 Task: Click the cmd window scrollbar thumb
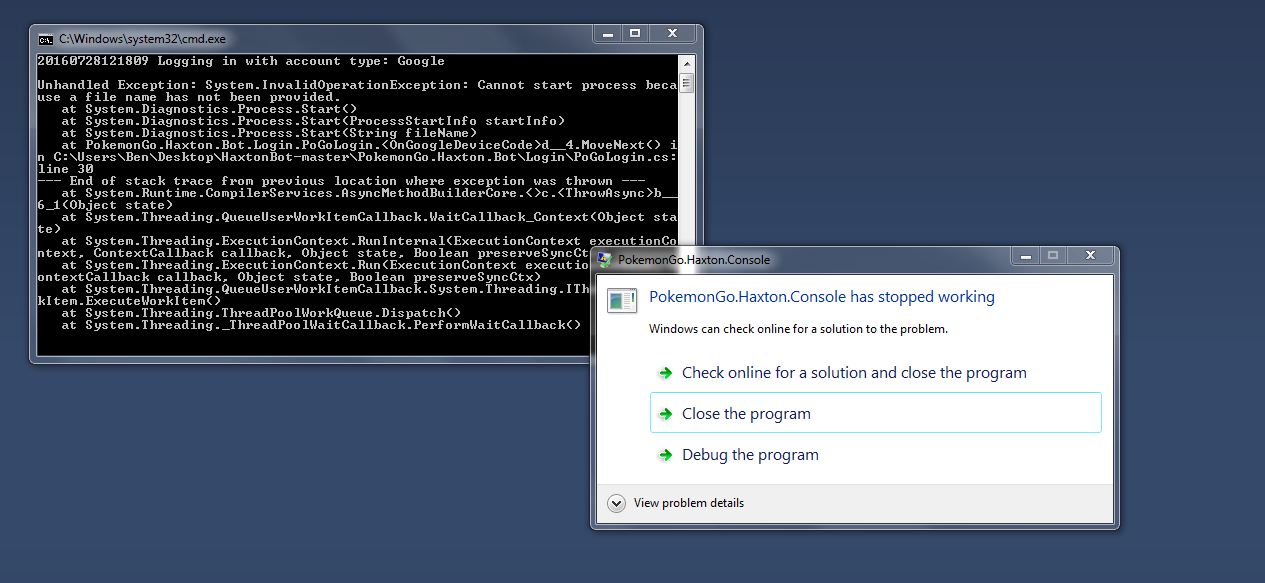687,82
